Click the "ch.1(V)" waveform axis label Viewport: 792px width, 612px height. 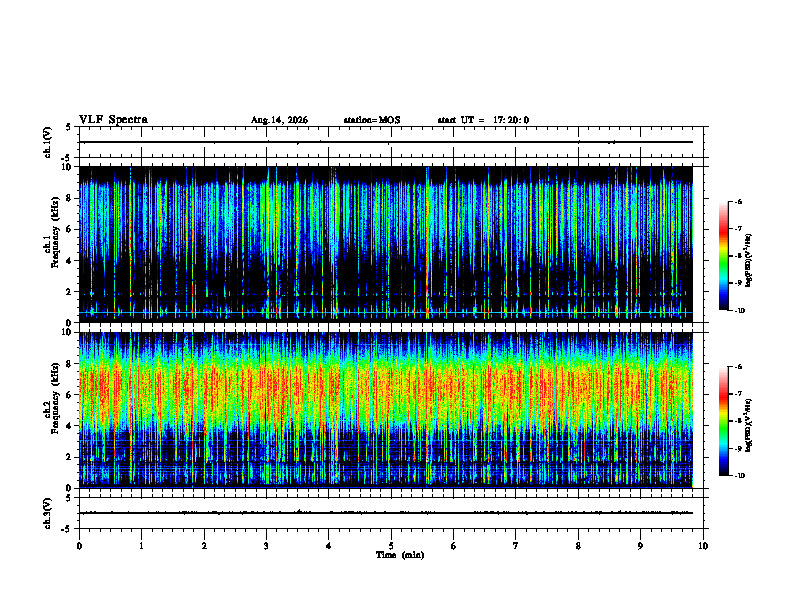[x=48, y=142]
